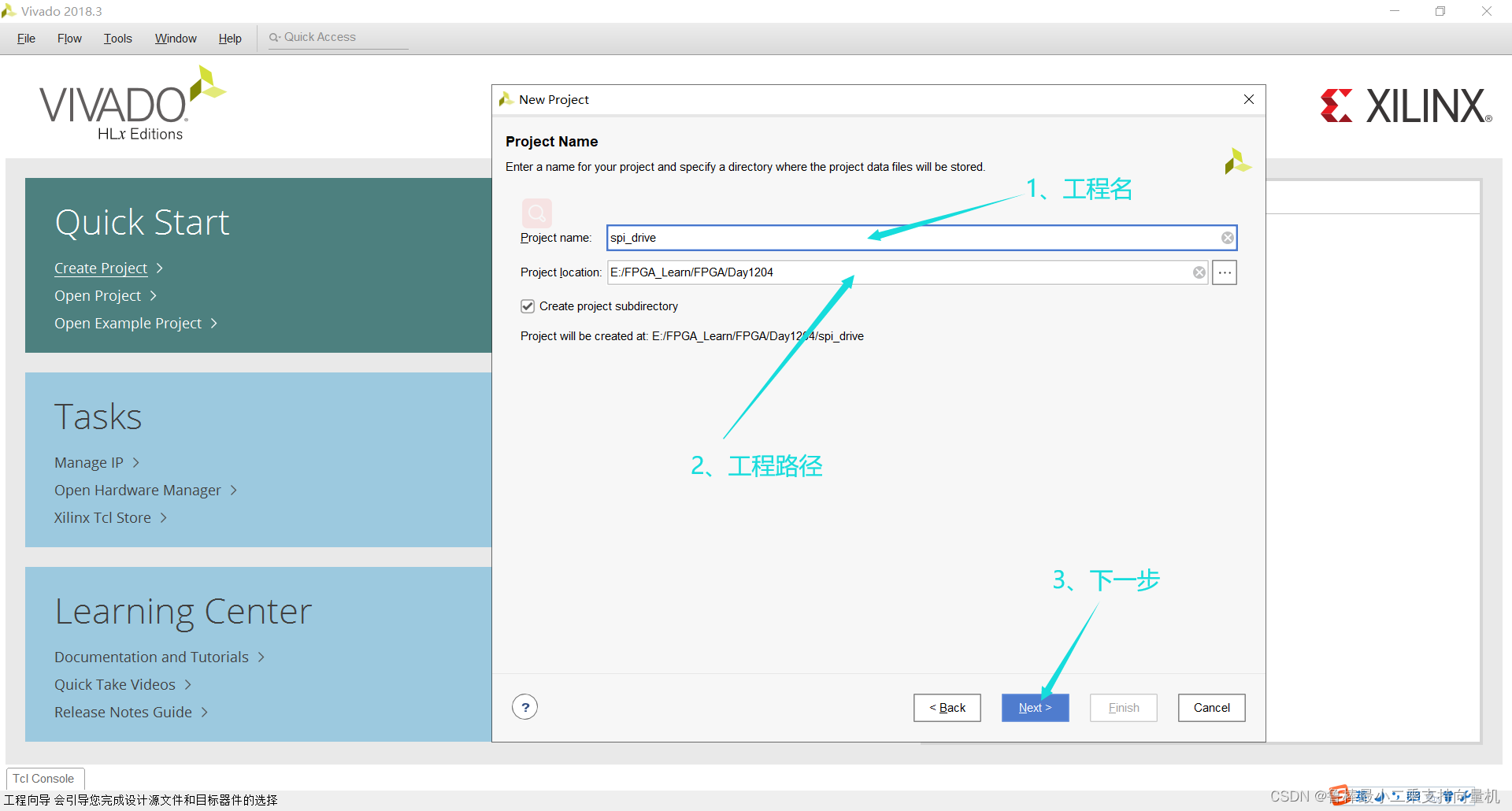The width and height of the screenshot is (1512, 811).
Task: Browse for project location with ellipsis button
Action: pyautogui.click(x=1225, y=272)
